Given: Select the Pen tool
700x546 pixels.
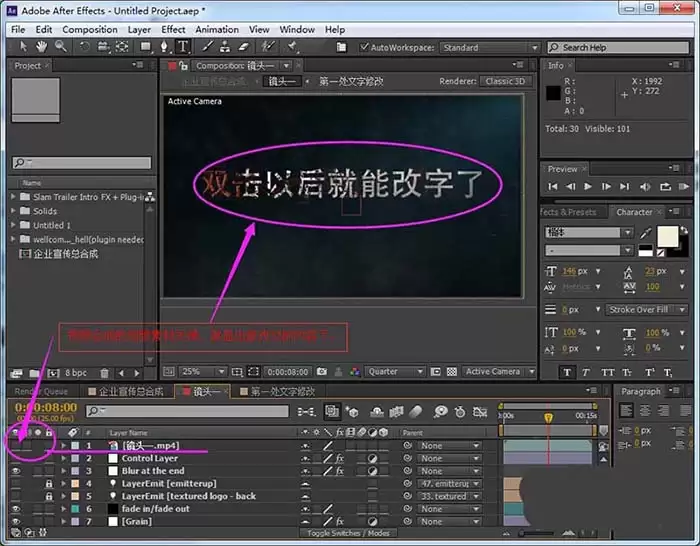Looking at the screenshot, I should click(x=164, y=46).
